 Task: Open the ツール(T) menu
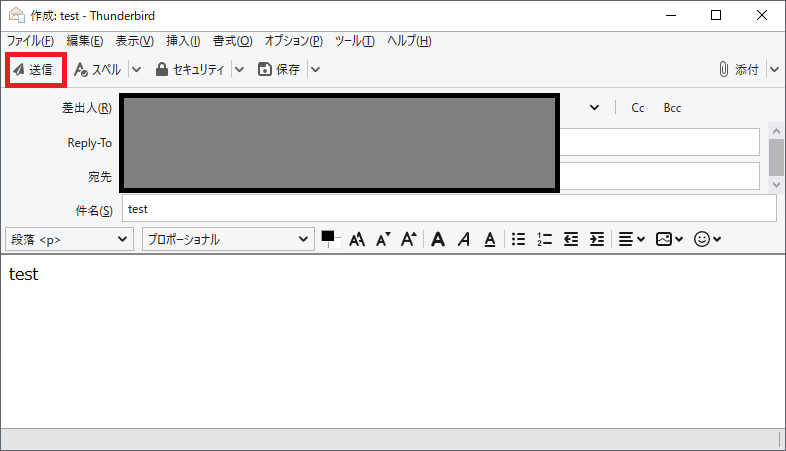click(354, 41)
